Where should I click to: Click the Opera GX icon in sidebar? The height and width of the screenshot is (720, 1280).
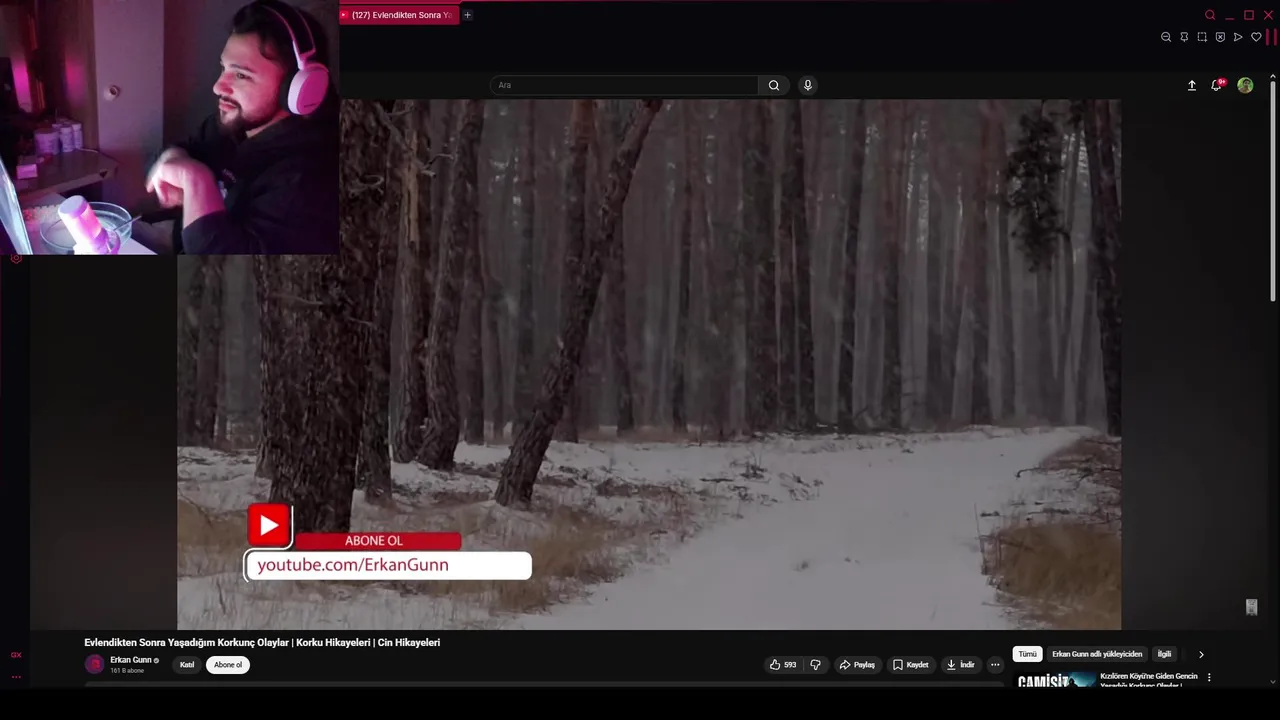[x=16, y=655]
